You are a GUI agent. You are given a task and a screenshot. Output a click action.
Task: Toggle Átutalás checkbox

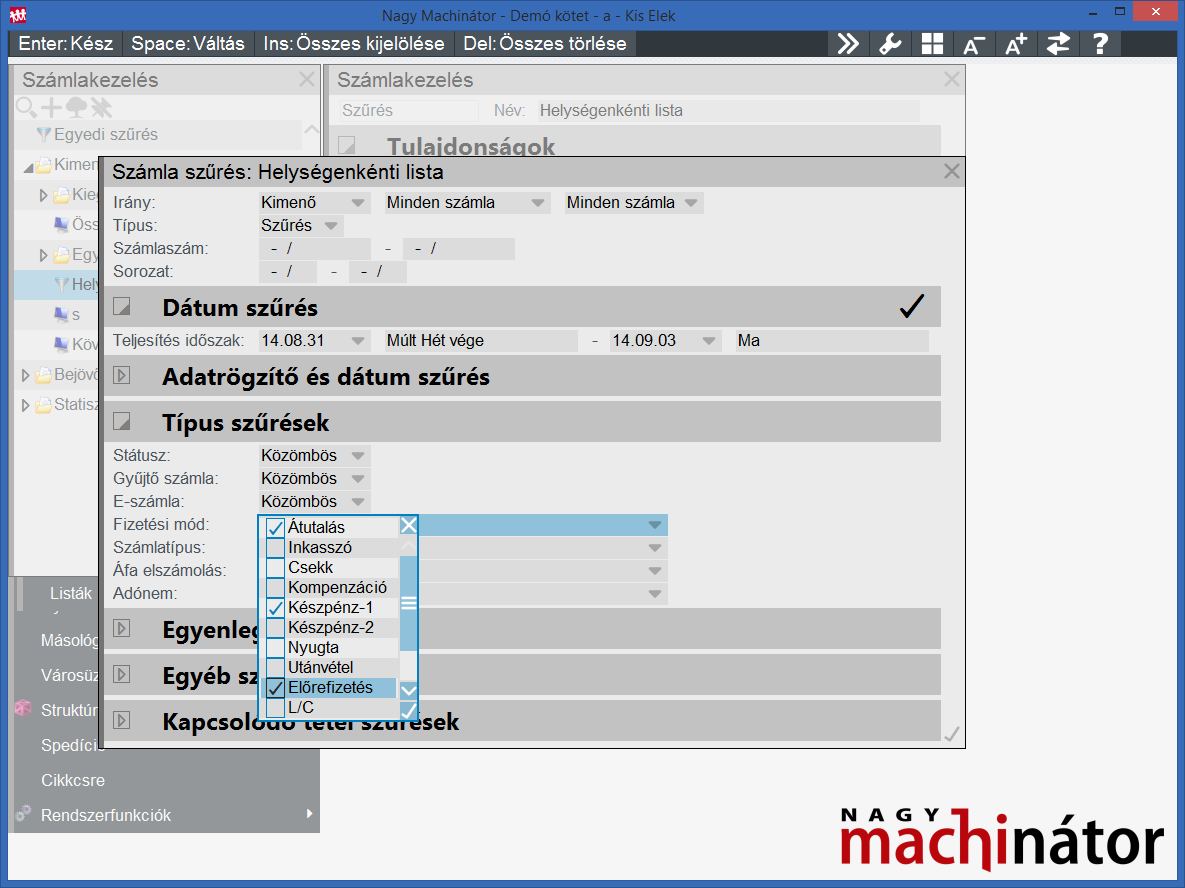[275, 528]
